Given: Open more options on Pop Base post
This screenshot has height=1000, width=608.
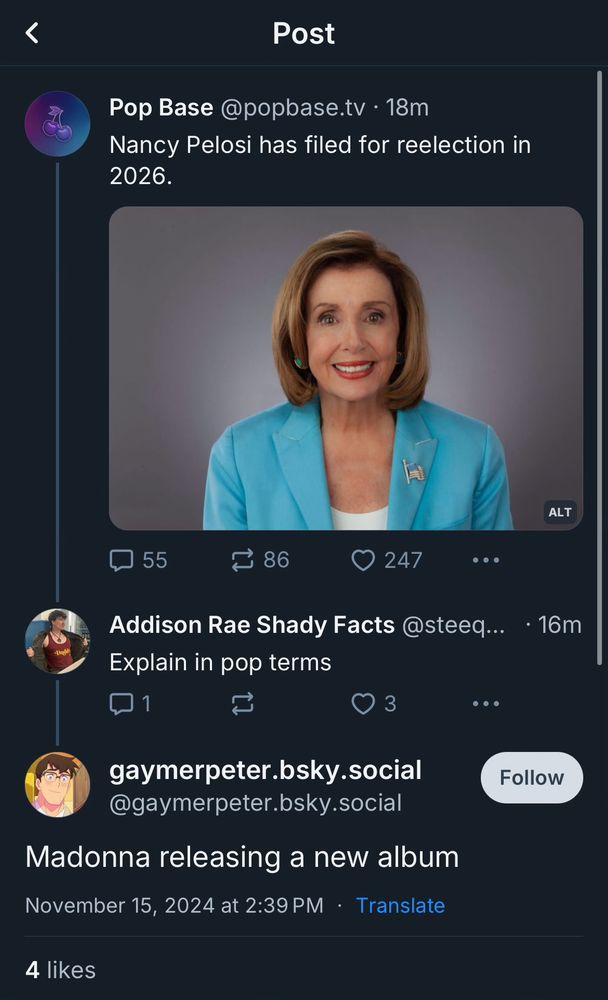Looking at the screenshot, I should (x=485, y=560).
